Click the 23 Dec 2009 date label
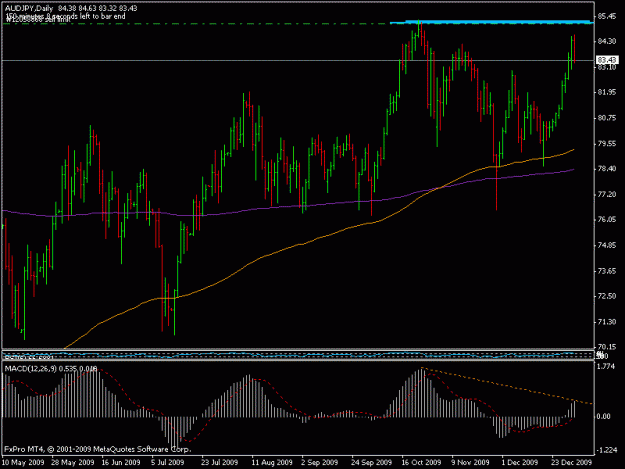The width and height of the screenshot is (625, 469). [x=572, y=463]
